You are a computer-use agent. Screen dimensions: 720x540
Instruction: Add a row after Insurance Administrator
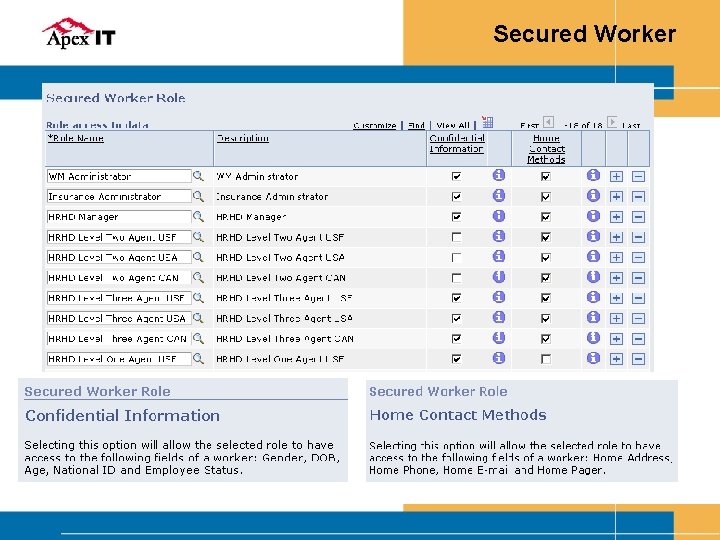tap(616, 197)
